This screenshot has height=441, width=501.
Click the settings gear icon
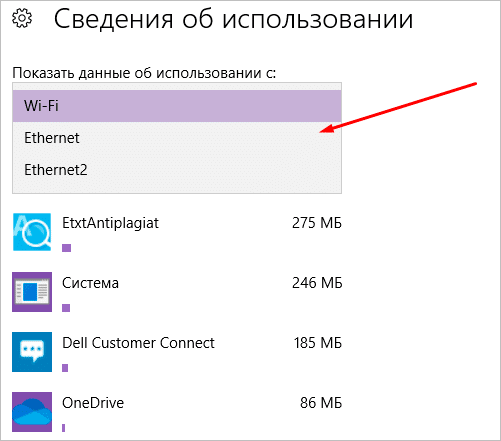coord(22,19)
